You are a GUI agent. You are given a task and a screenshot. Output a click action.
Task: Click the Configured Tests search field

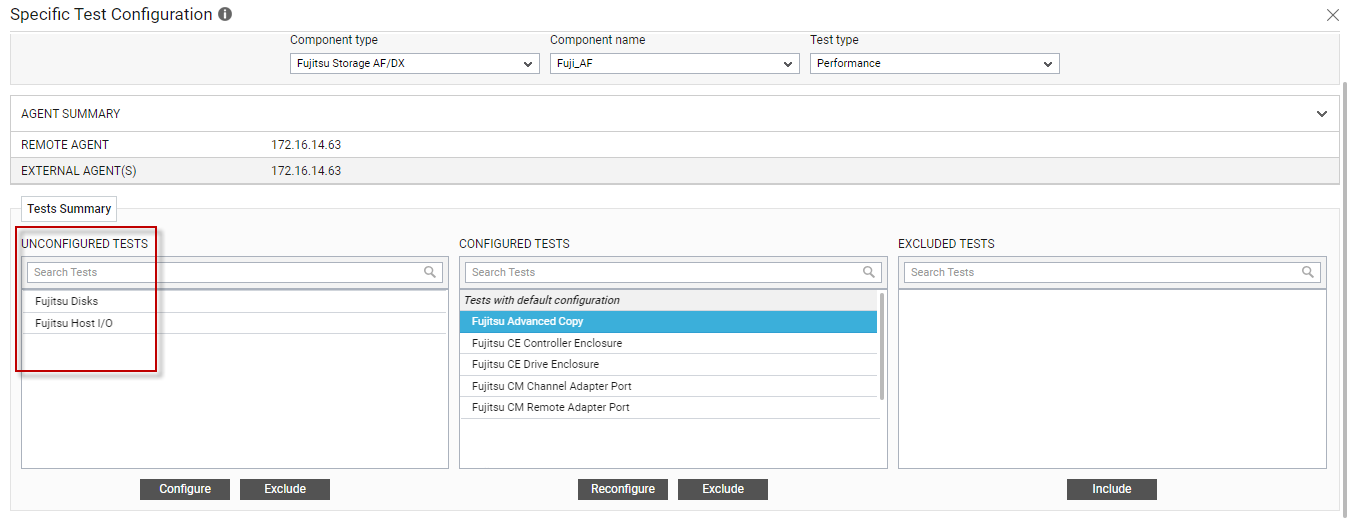(673, 272)
